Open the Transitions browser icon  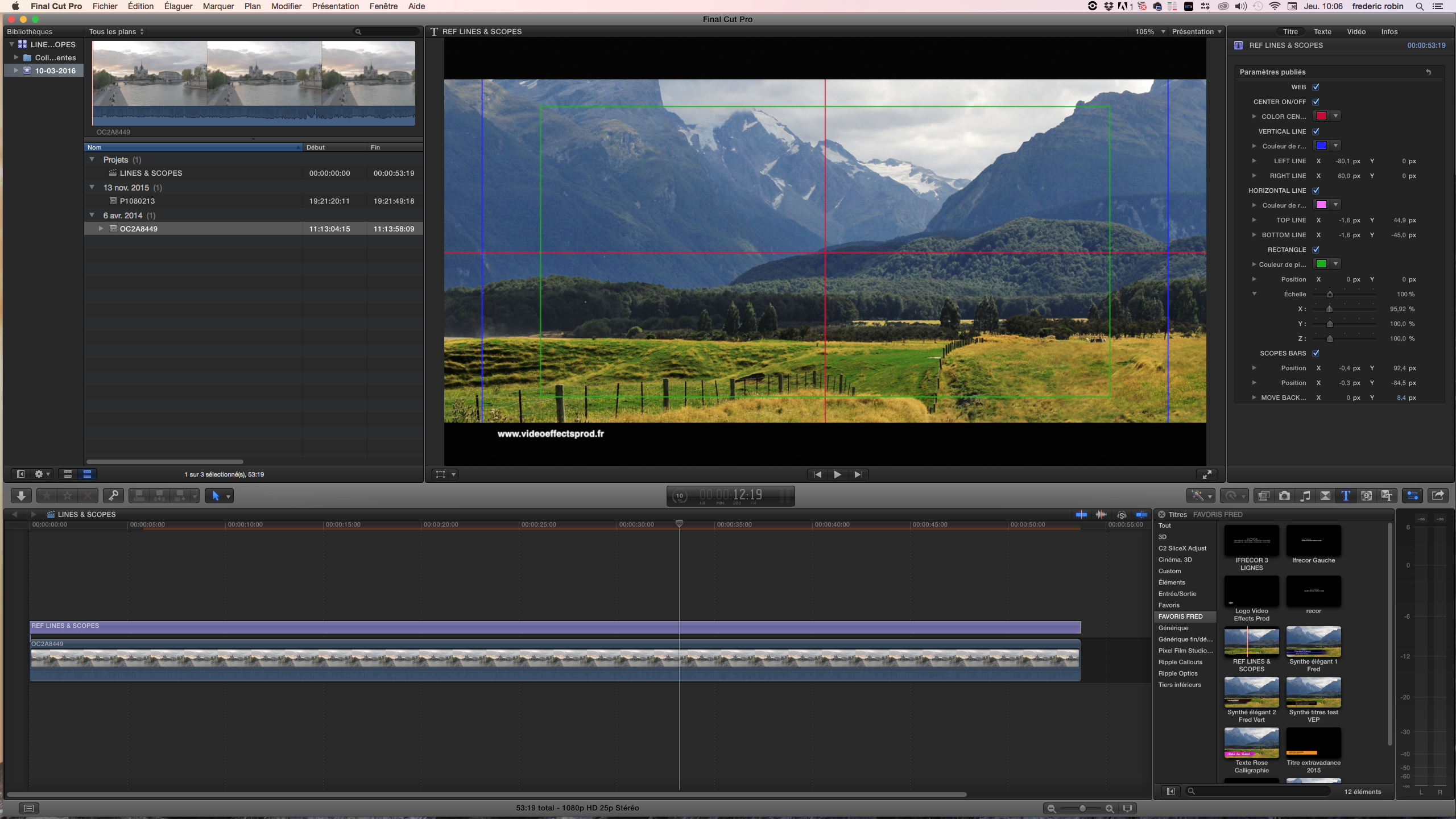(1325, 496)
